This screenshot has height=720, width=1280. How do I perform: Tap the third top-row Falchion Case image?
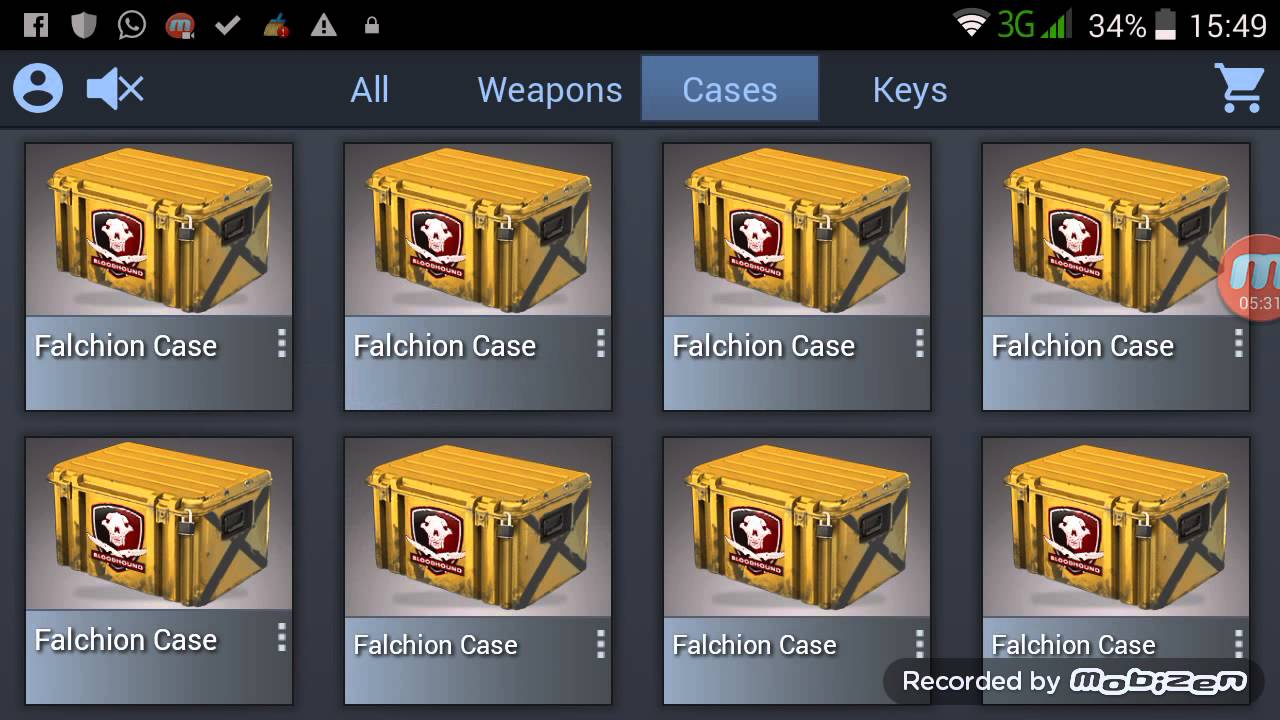797,230
